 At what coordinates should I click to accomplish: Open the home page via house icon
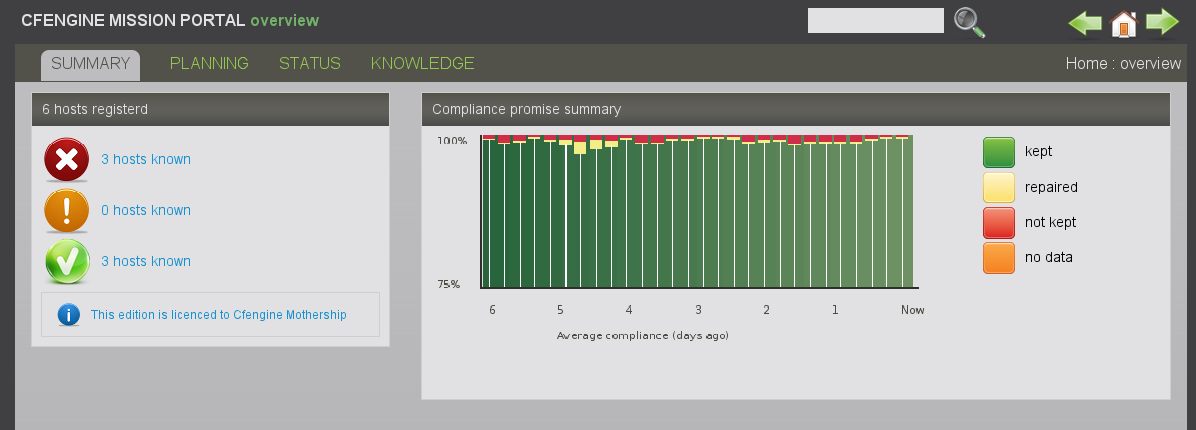coord(1124,23)
